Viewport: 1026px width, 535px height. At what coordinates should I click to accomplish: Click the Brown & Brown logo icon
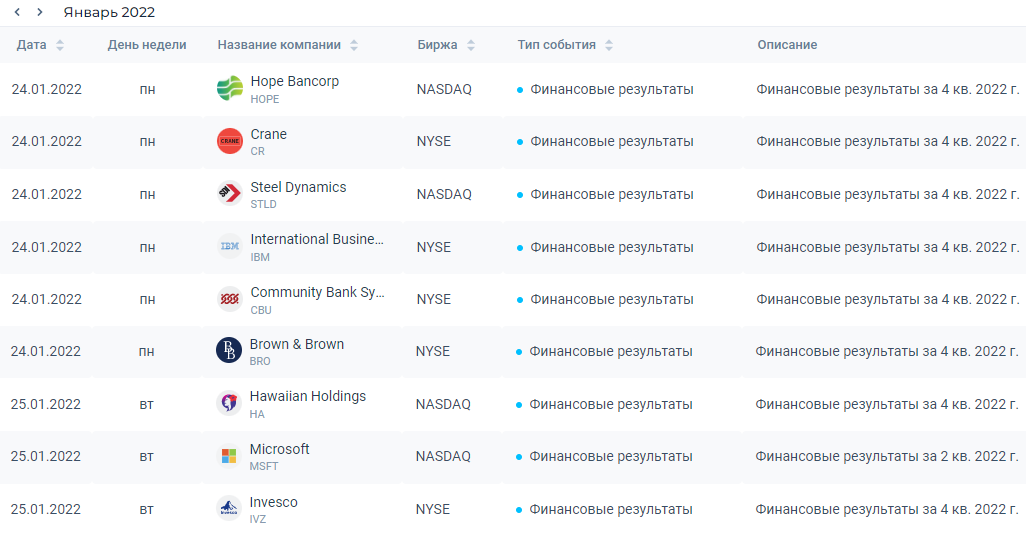[x=229, y=351]
